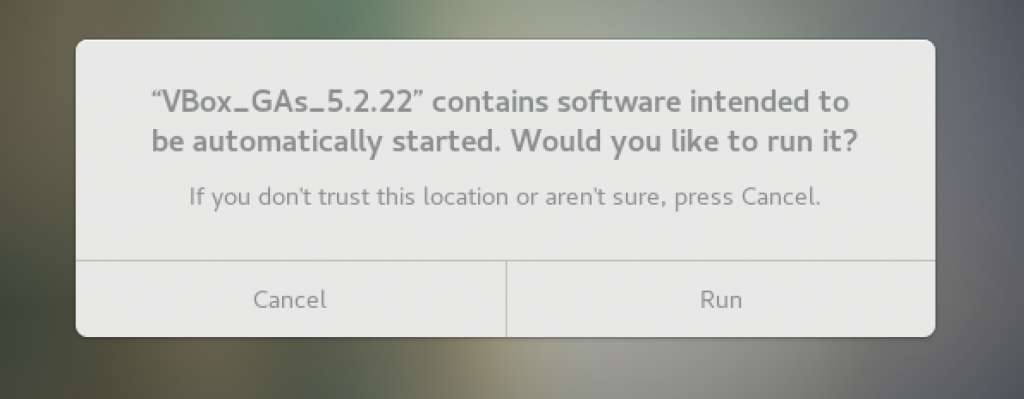Screen dimensions: 1024x399
Task: Click the horizontal separator above the buttons
Action: [505, 261]
